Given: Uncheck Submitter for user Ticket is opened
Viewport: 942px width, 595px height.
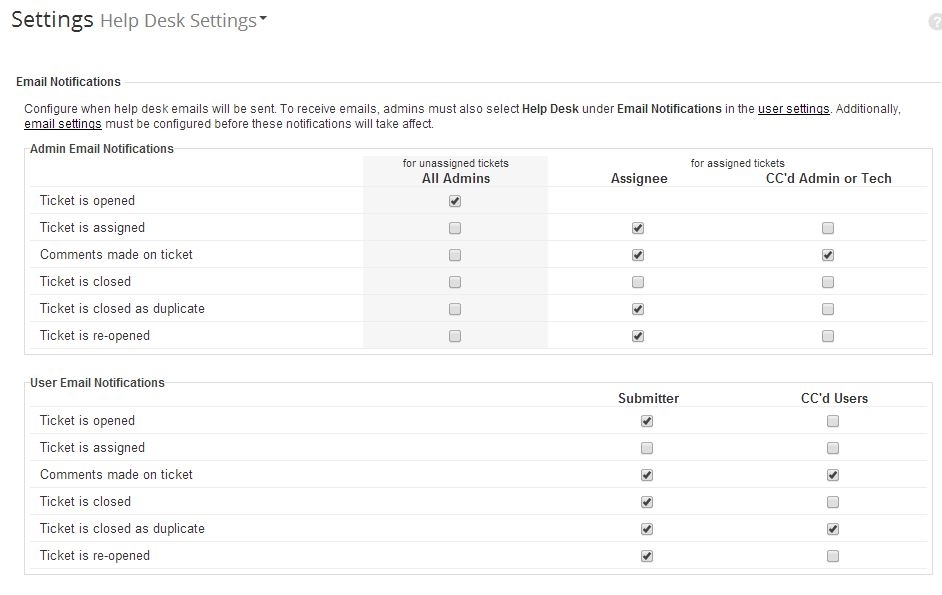Looking at the screenshot, I should coord(647,421).
